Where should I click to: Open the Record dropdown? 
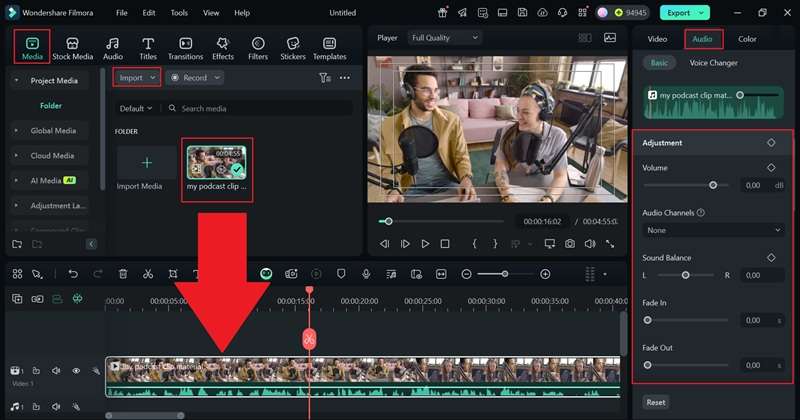tap(195, 78)
